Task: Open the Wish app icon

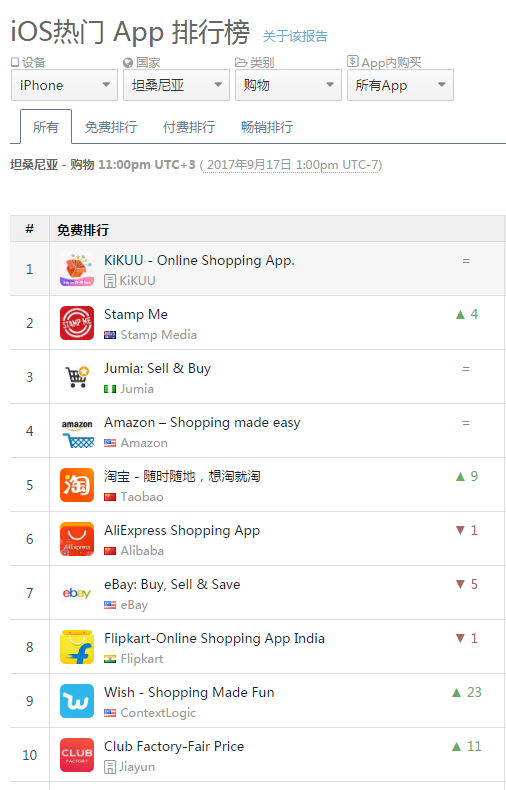Action: pyautogui.click(x=77, y=700)
